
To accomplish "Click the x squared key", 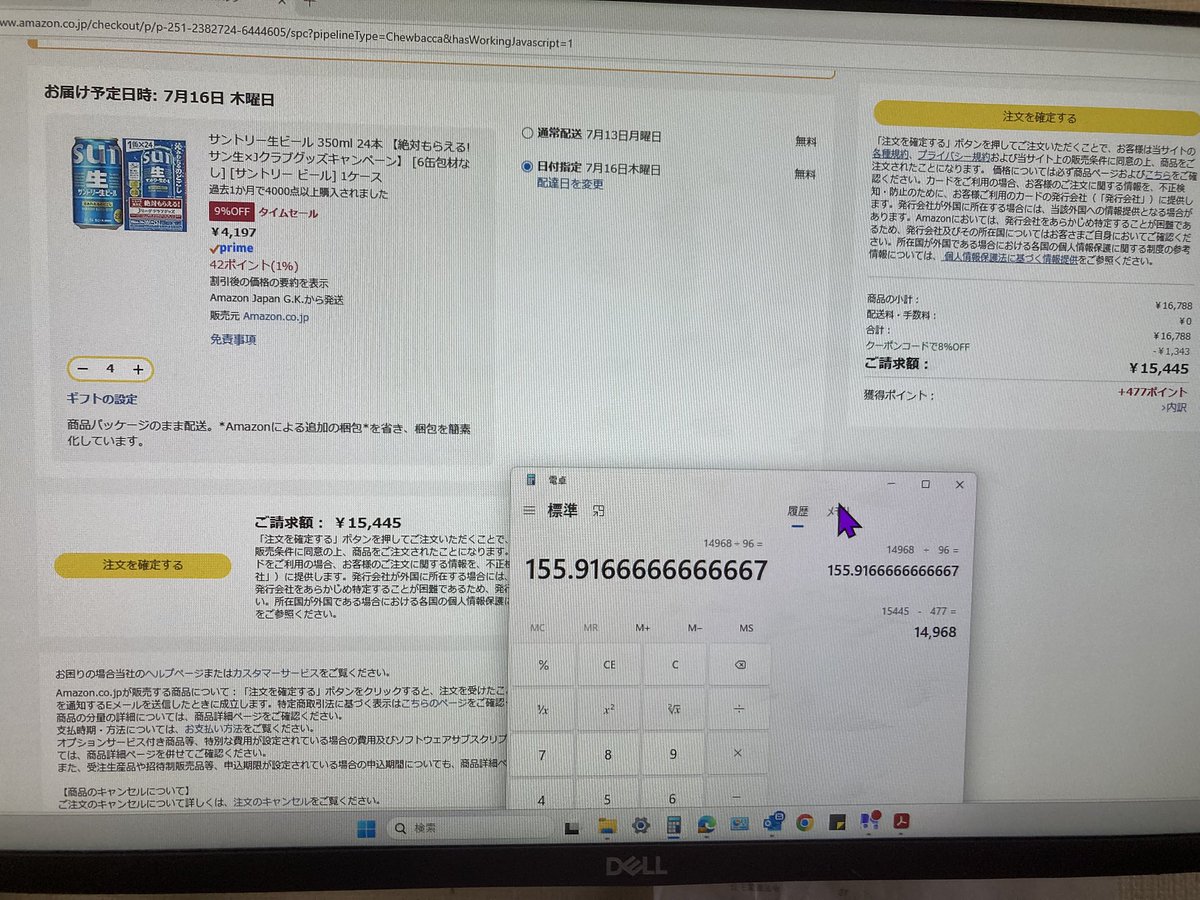I will click(x=608, y=708).
